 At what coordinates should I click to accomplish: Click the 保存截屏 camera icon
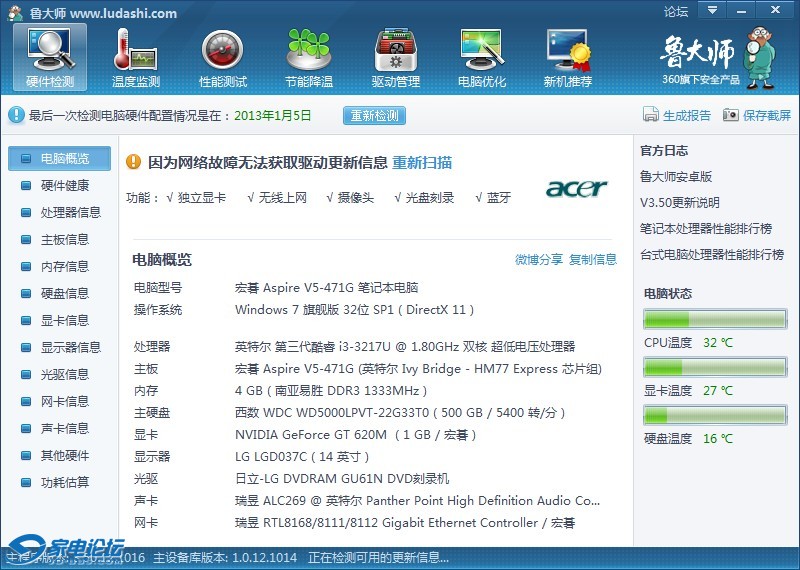(731, 115)
